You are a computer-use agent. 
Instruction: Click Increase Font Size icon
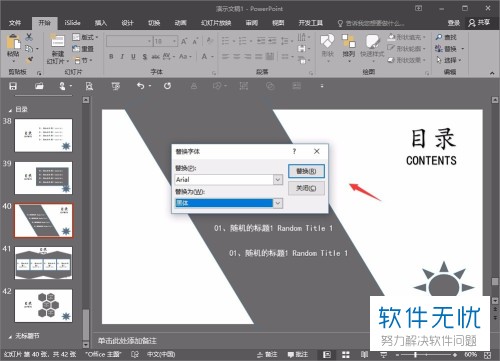[x=184, y=41]
